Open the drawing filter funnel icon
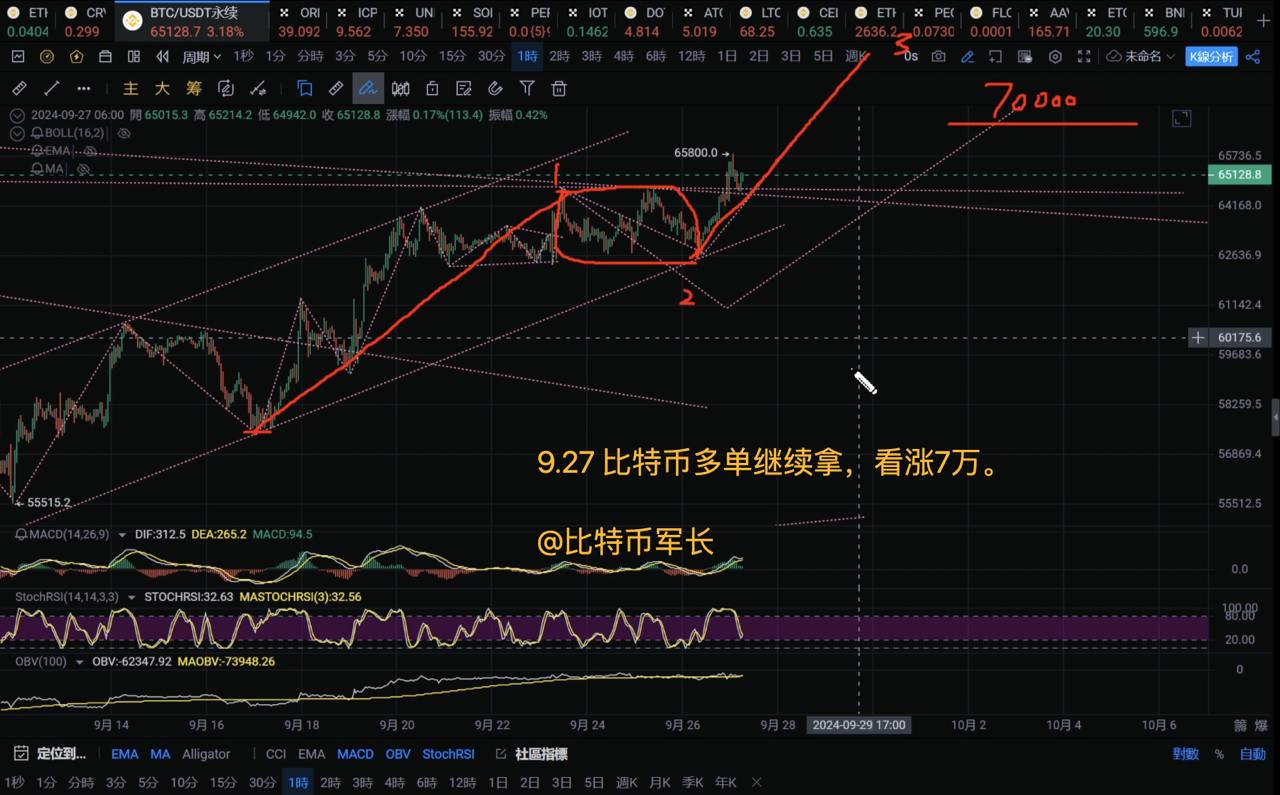This screenshot has width=1280, height=795. tap(527, 89)
